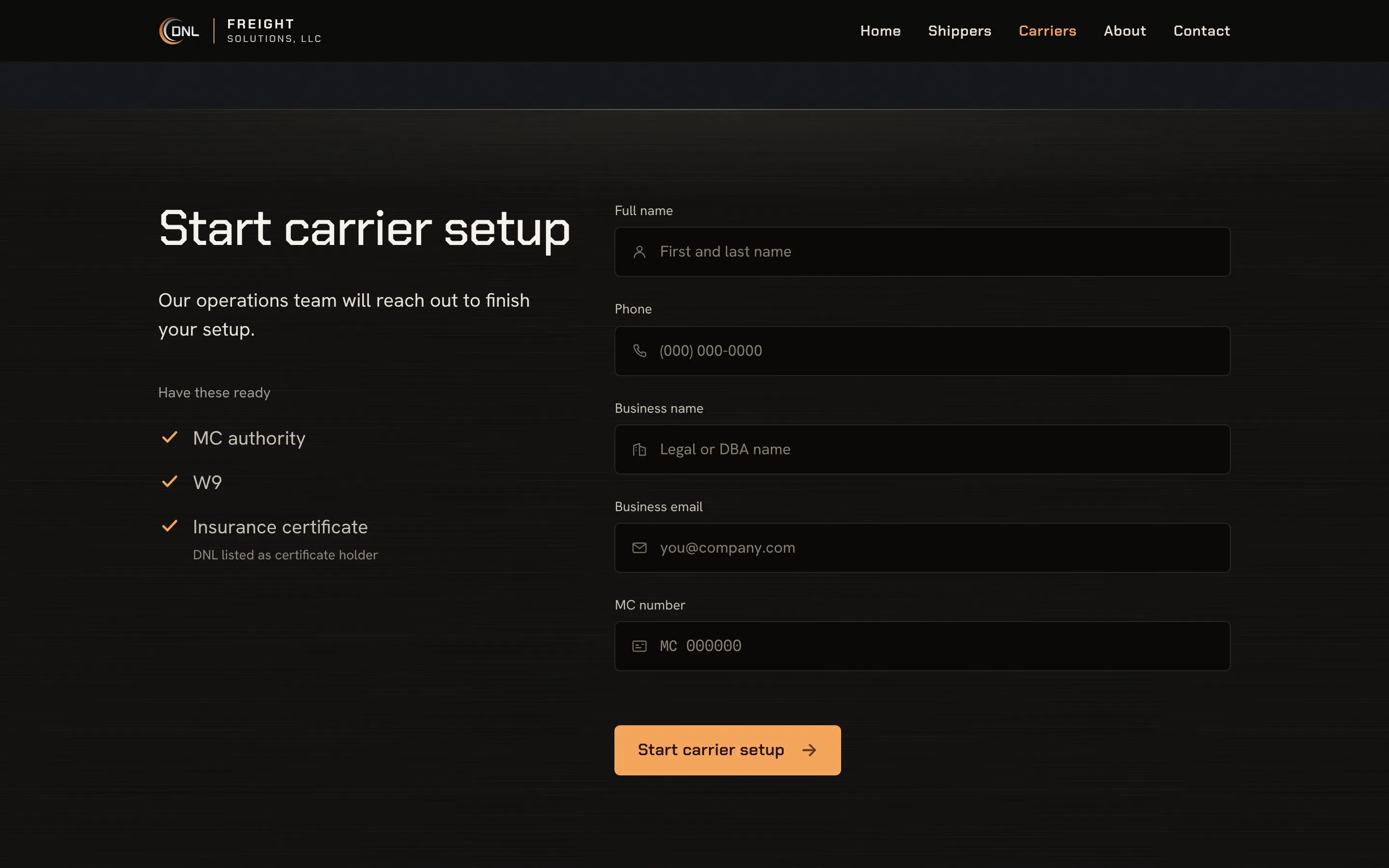Screen dimensions: 1389x868
Task: Click the 'Our operations team will reach out' paragraph
Action: (x=344, y=315)
